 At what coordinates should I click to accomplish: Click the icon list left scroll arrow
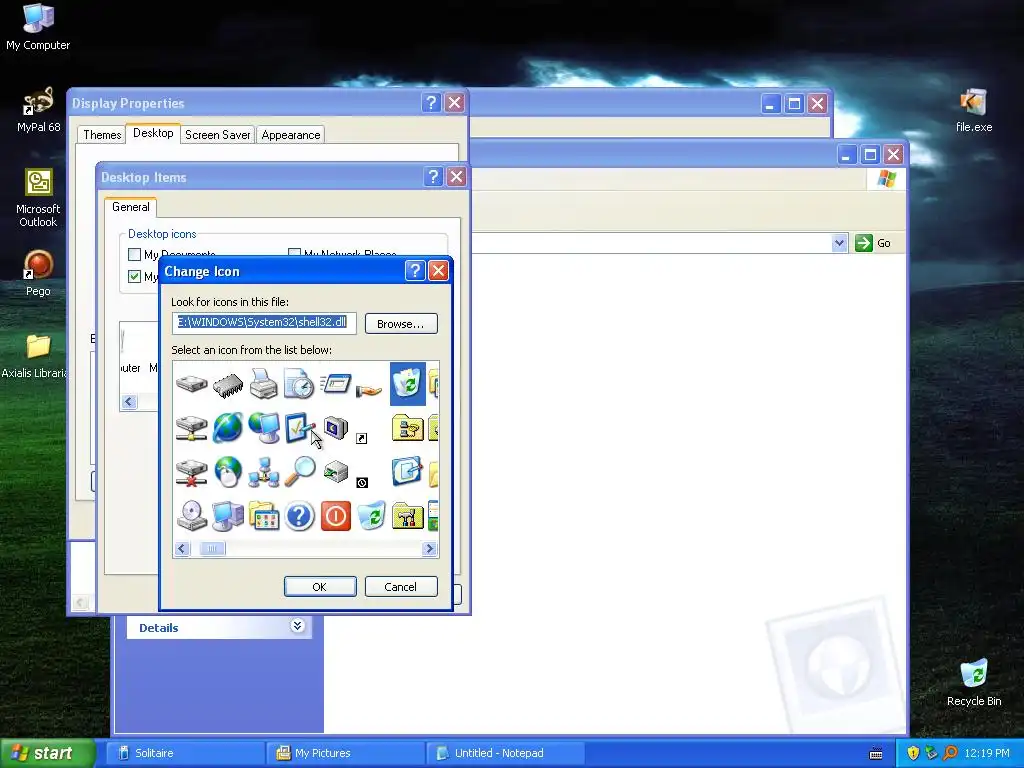182,549
